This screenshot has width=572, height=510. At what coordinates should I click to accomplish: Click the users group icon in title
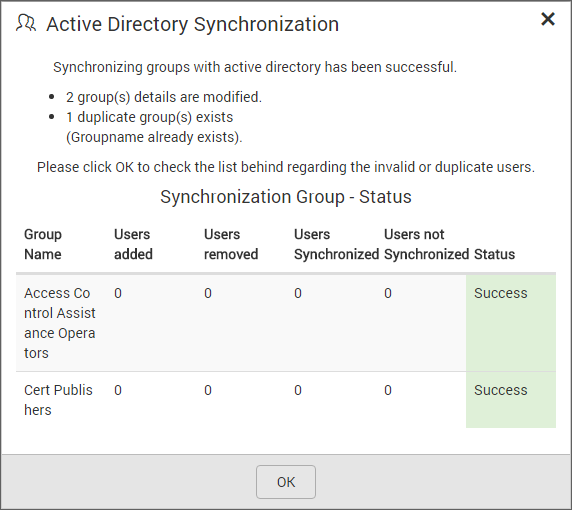26,23
